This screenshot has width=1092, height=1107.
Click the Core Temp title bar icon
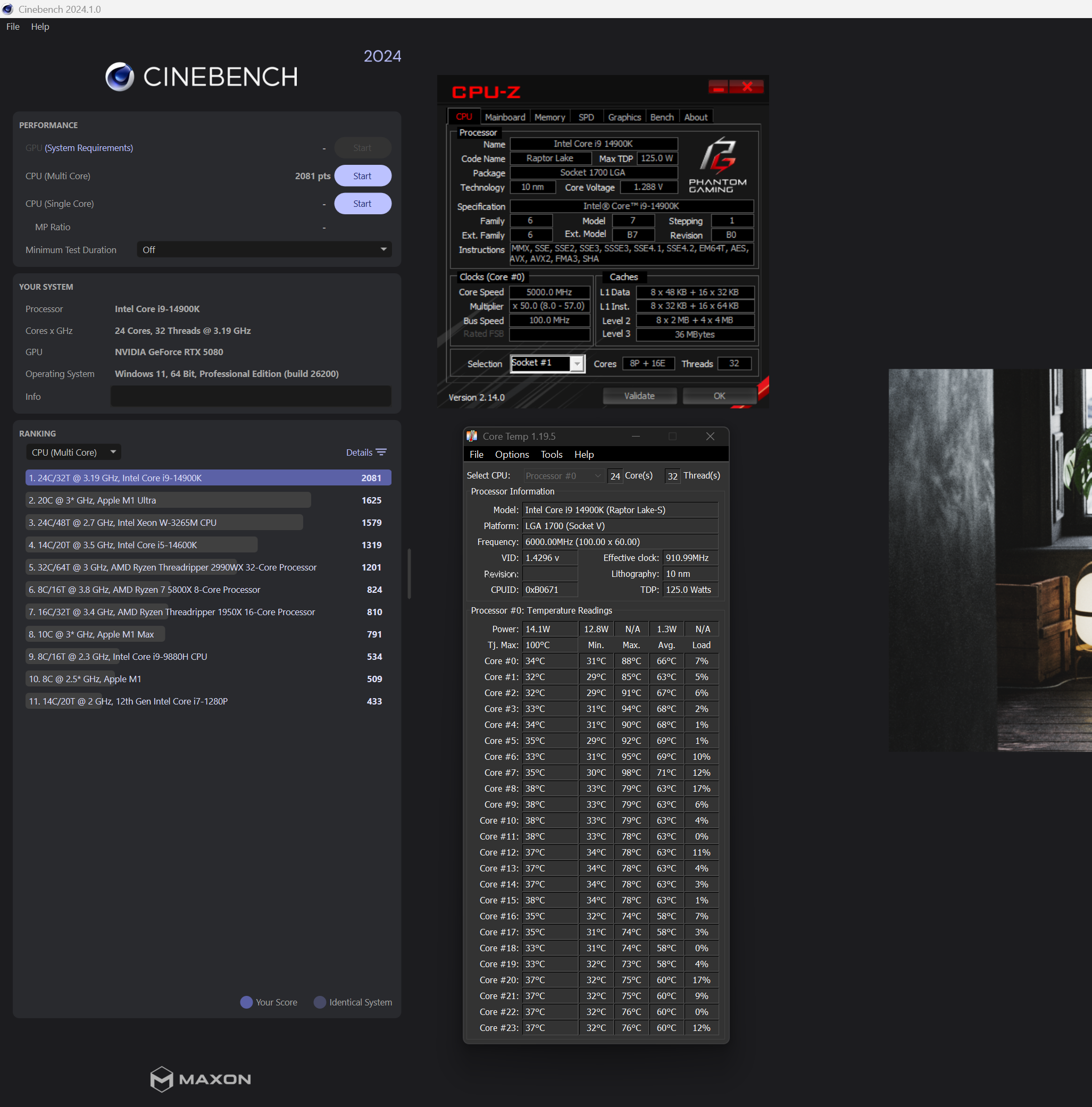[472, 436]
